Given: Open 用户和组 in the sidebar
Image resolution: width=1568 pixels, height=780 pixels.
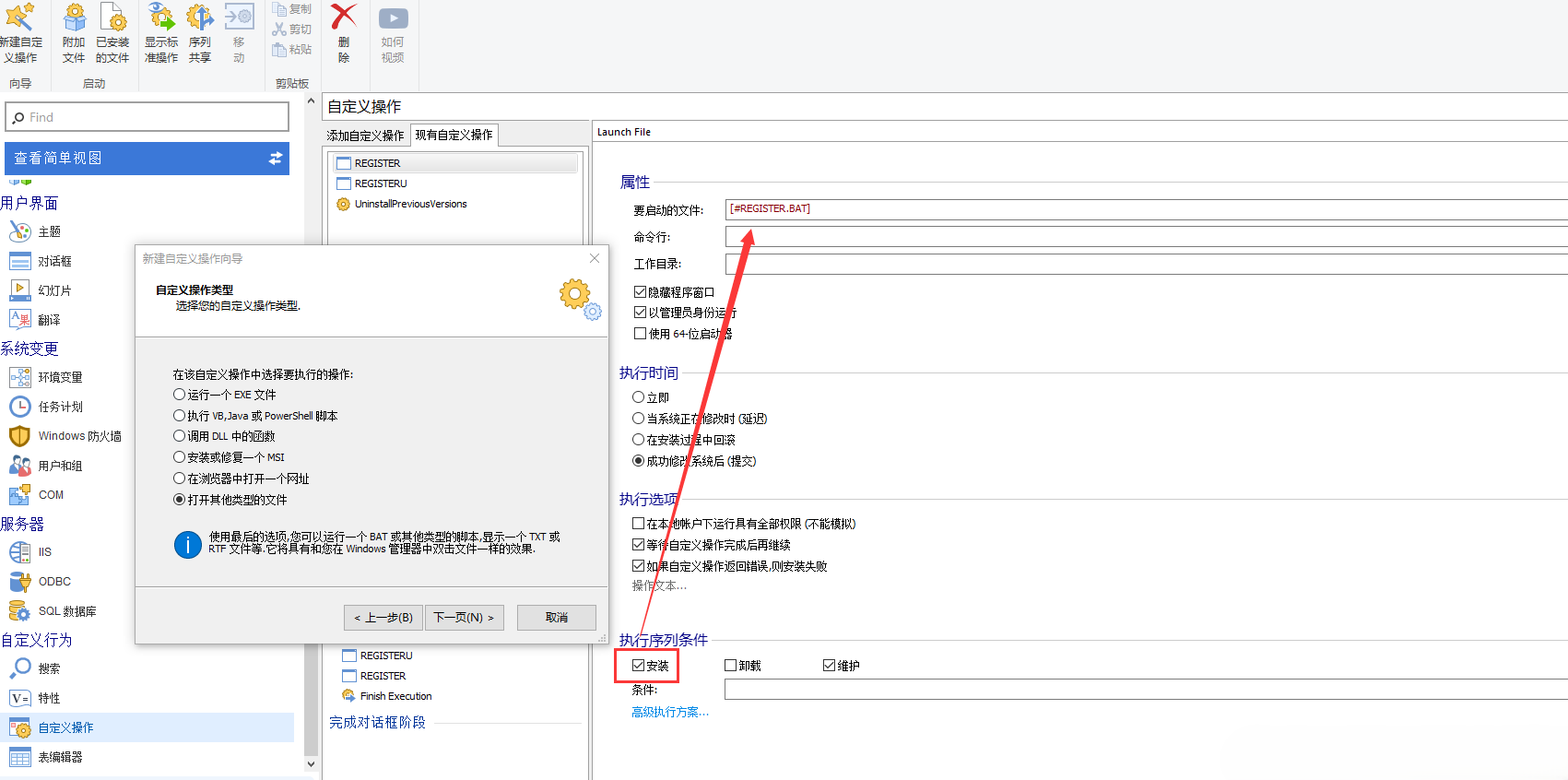Looking at the screenshot, I should [46, 466].
